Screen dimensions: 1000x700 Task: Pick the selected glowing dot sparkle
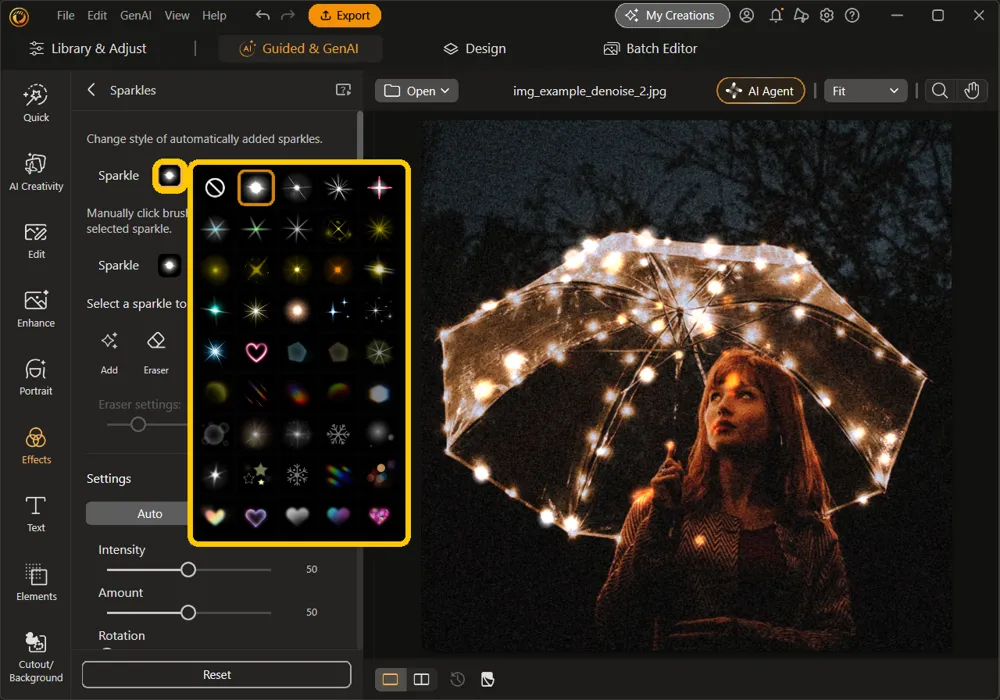256,187
